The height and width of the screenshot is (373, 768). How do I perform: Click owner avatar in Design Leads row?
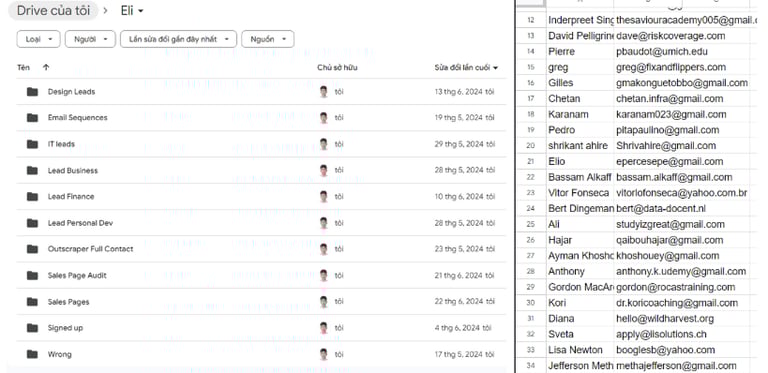[x=323, y=92]
